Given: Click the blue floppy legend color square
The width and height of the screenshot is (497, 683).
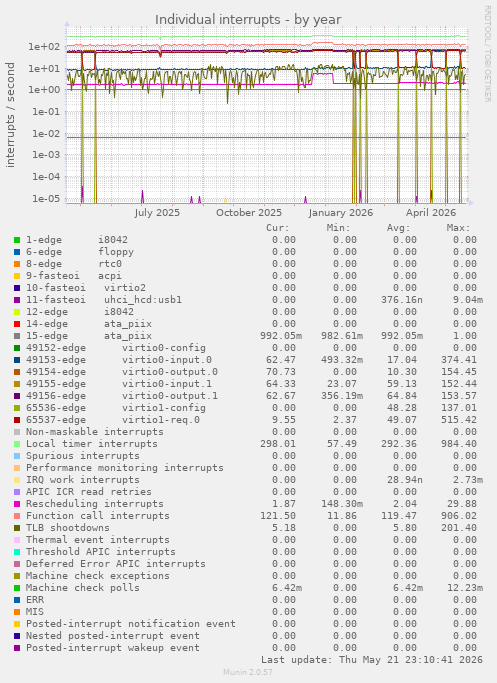Looking at the screenshot, I should click(x=17, y=252).
